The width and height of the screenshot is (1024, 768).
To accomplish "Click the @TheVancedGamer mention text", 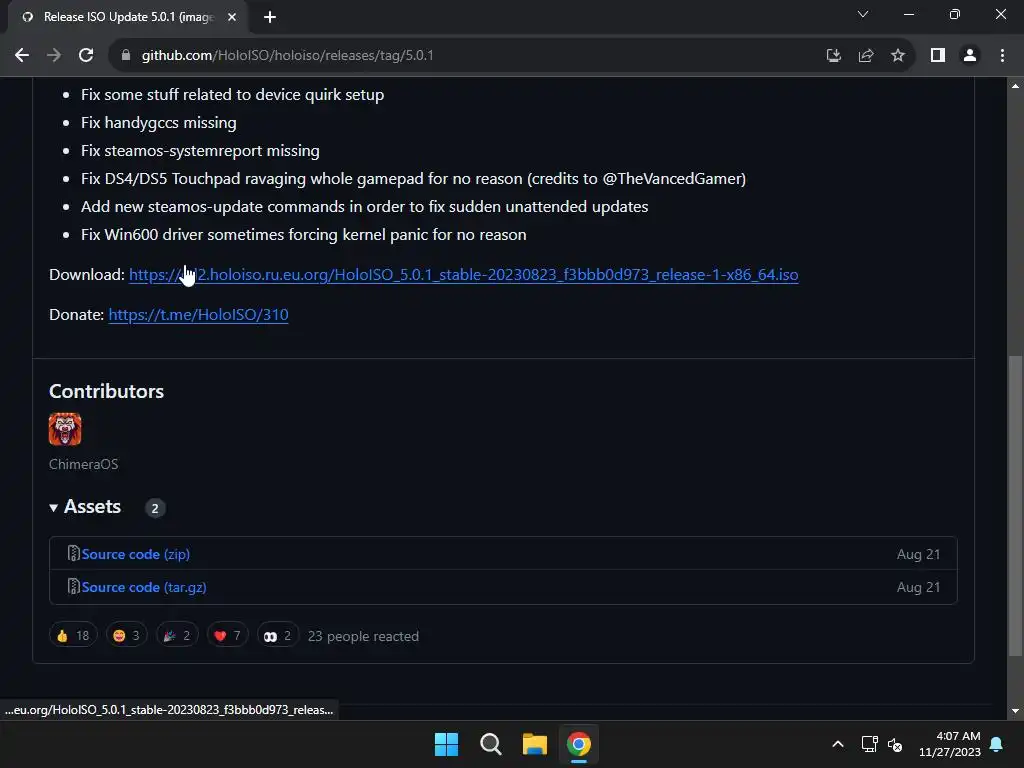I will click(674, 179).
